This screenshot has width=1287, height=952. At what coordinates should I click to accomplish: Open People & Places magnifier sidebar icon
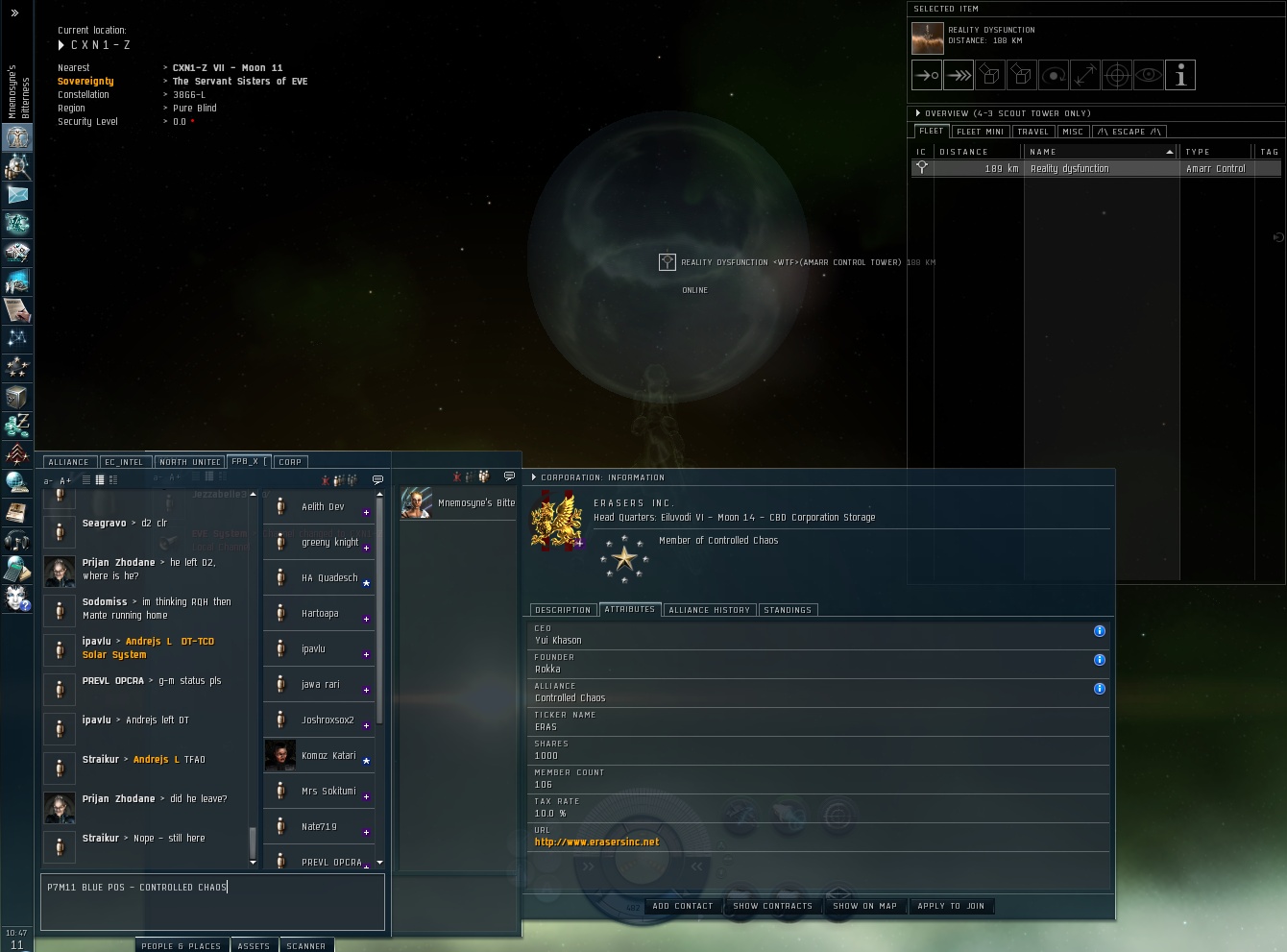click(x=17, y=166)
